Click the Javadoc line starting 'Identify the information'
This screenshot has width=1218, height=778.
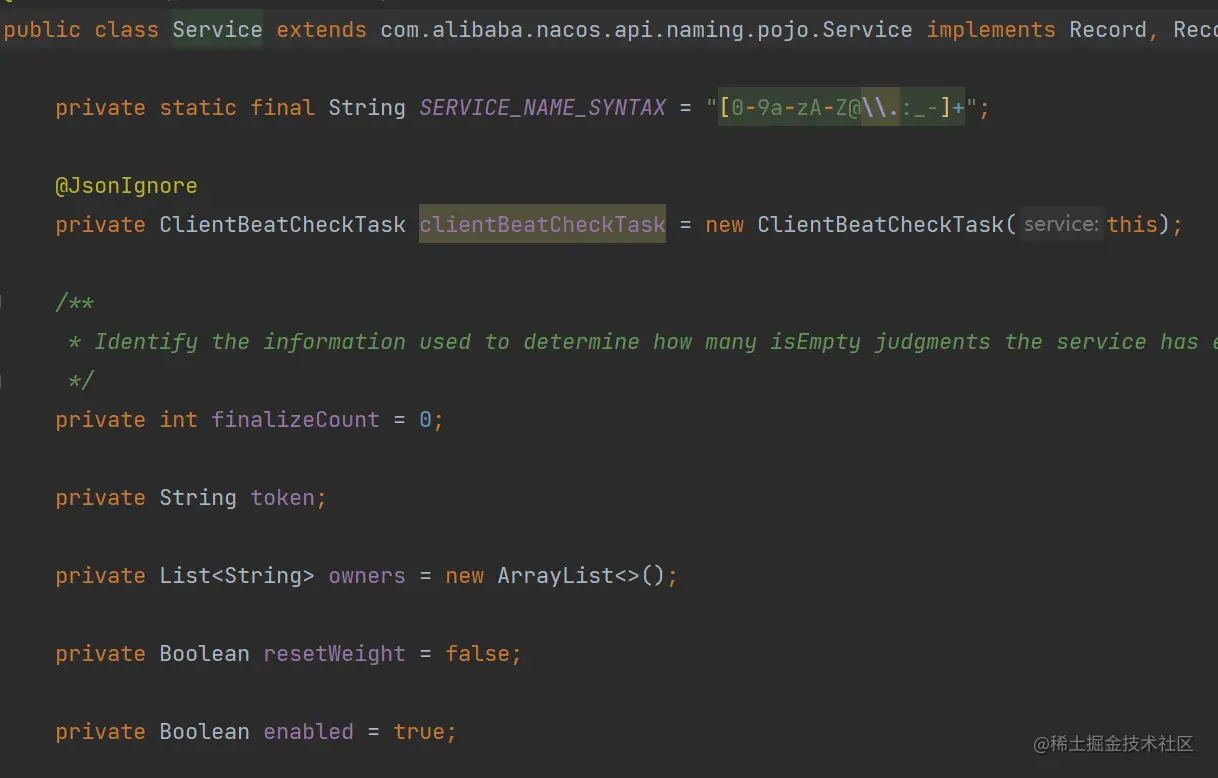click(x=641, y=342)
